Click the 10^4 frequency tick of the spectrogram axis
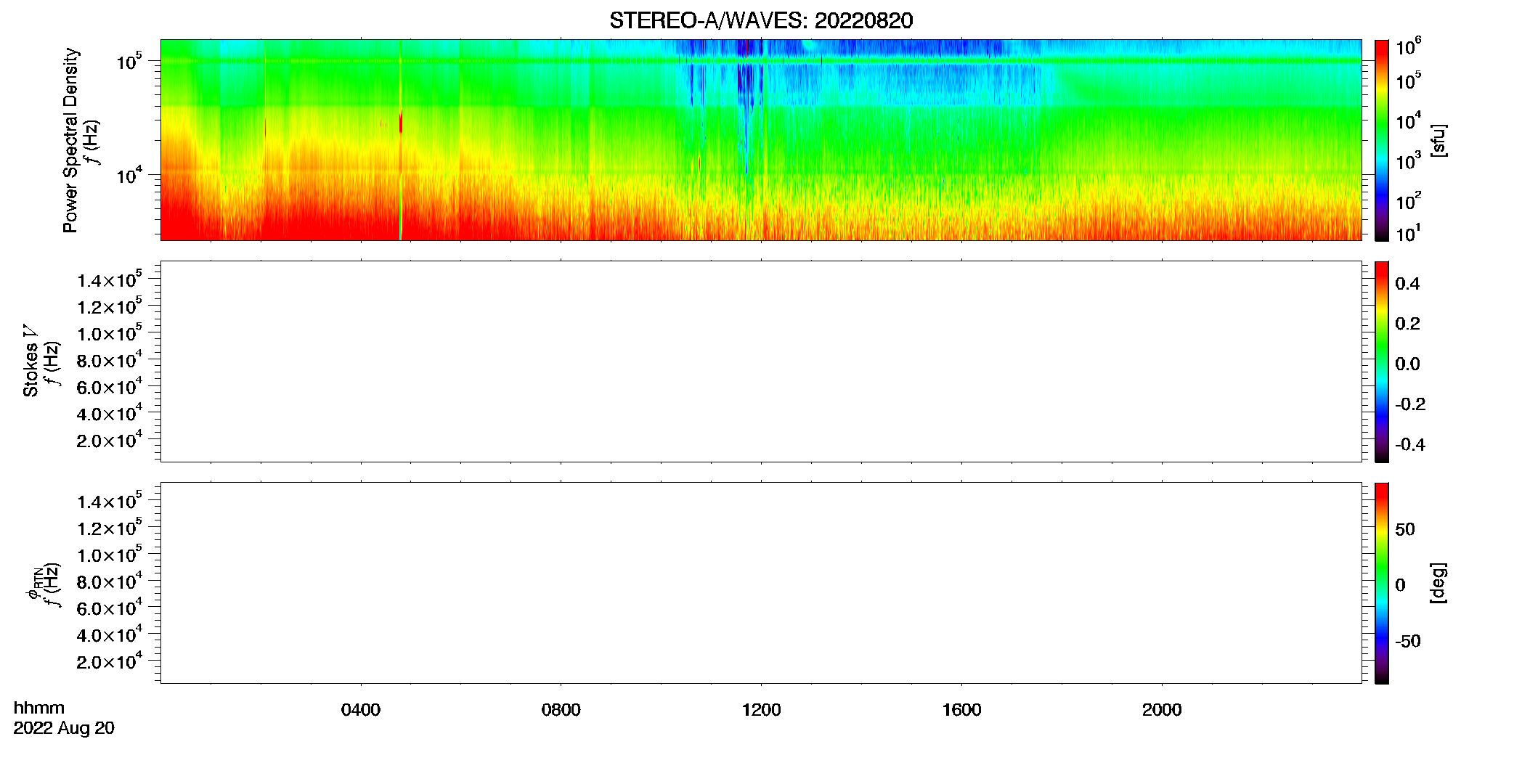The image size is (1522, 784). (x=129, y=175)
